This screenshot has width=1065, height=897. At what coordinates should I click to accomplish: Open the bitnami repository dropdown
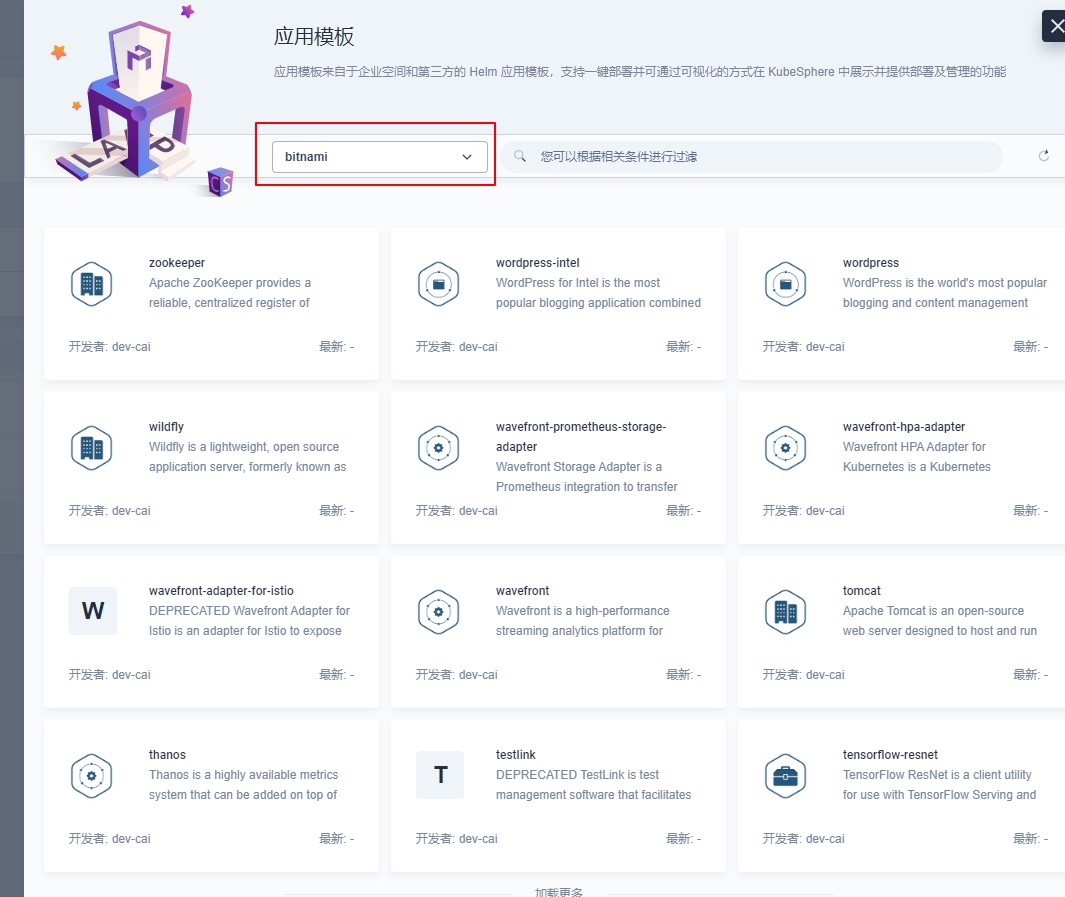(x=380, y=157)
